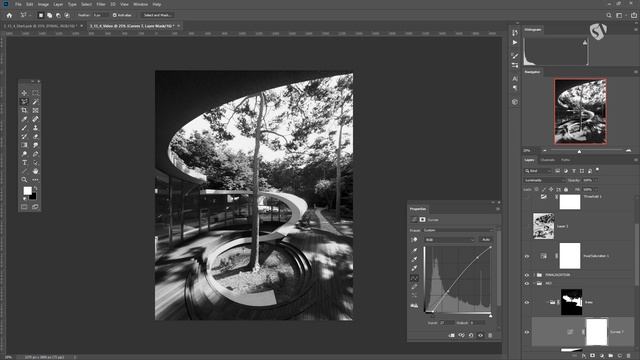The image size is (640, 360).
Task: Select the Gradient tool
Action: [24, 145]
